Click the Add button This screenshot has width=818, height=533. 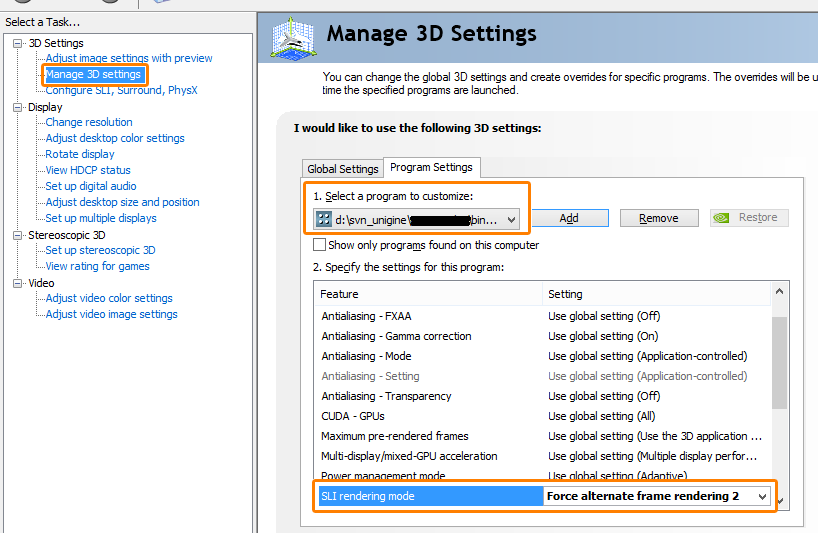click(x=568, y=218)
